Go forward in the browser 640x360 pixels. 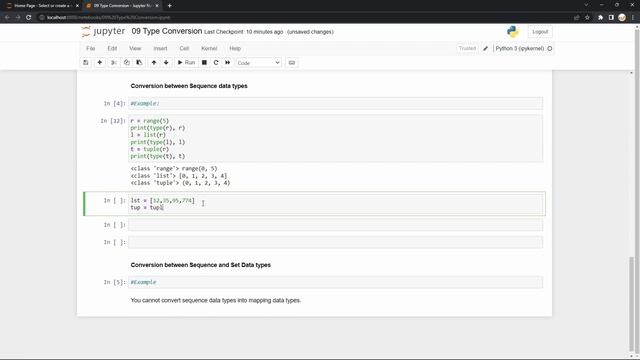pyautogui.click(x=18, y=18)
